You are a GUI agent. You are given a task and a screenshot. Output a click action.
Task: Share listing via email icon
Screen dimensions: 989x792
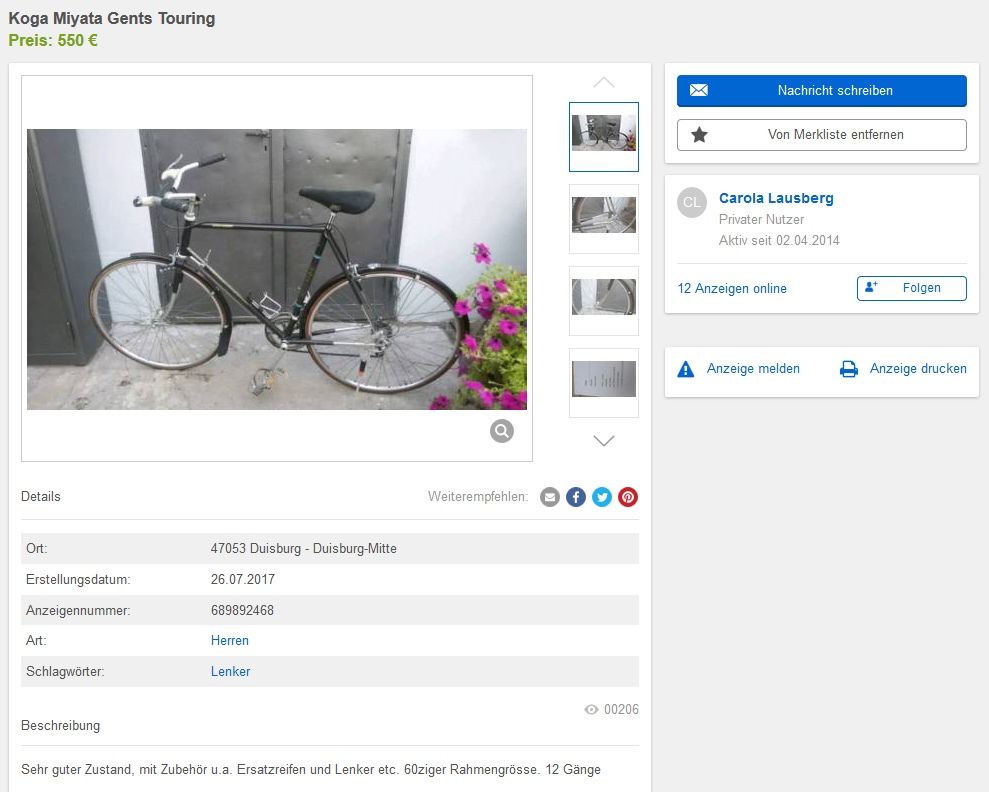click(550, 497)
